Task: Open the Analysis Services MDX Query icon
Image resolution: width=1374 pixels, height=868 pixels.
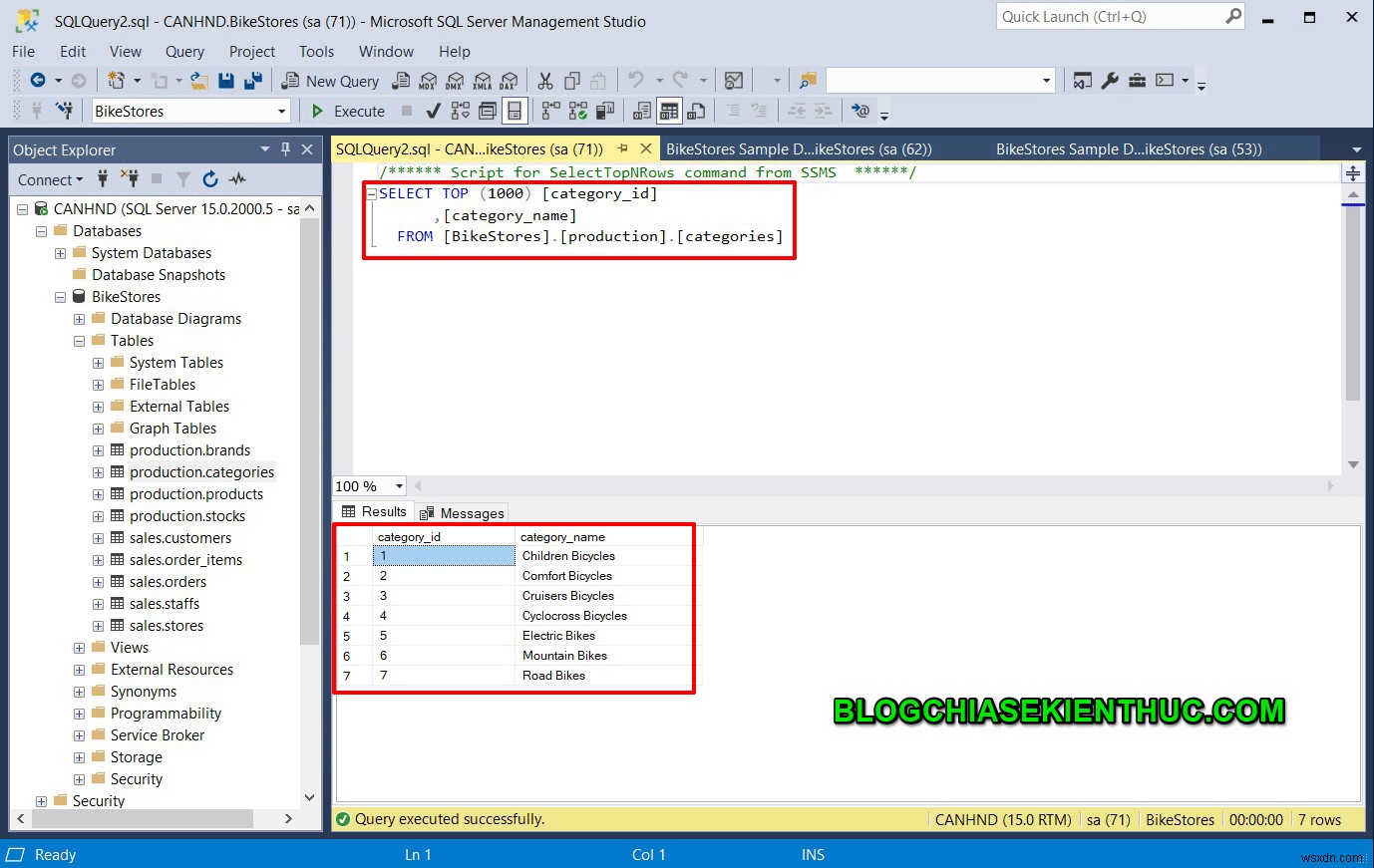Action: tap(429, 81)
